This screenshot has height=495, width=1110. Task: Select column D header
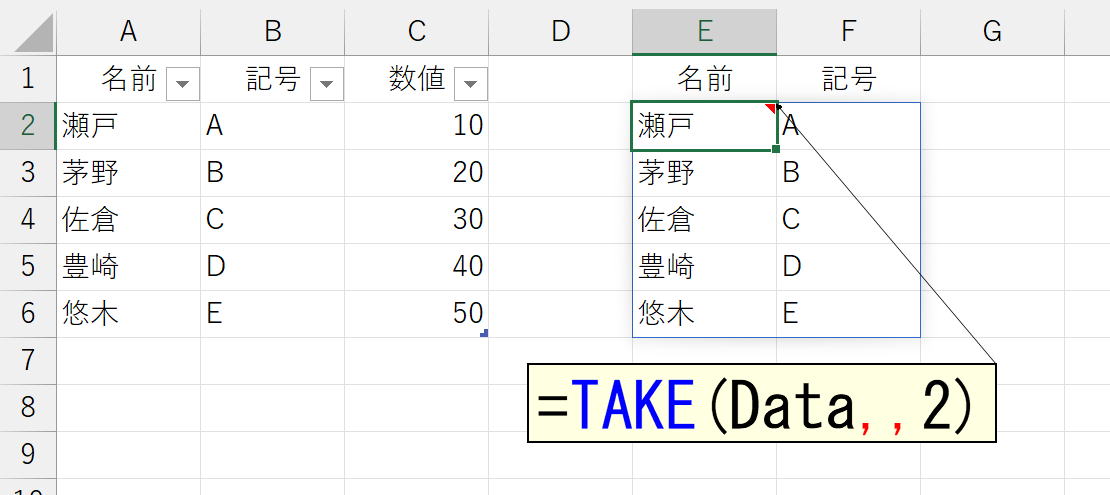click(x=561, y=31)
